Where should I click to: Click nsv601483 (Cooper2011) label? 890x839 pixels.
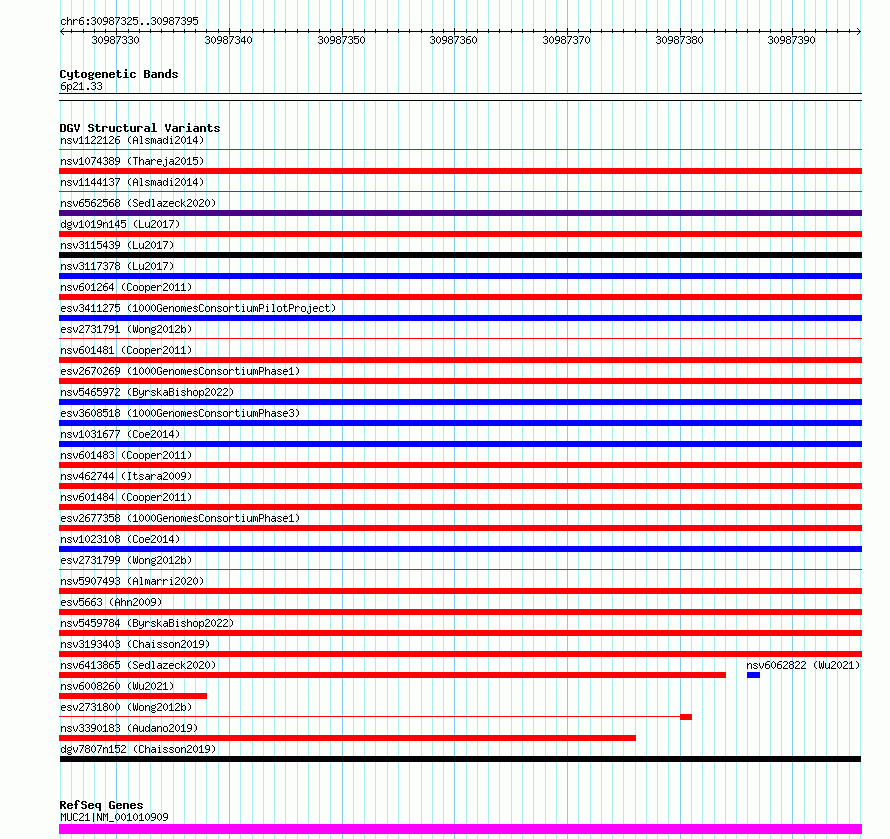coord(126,455)
